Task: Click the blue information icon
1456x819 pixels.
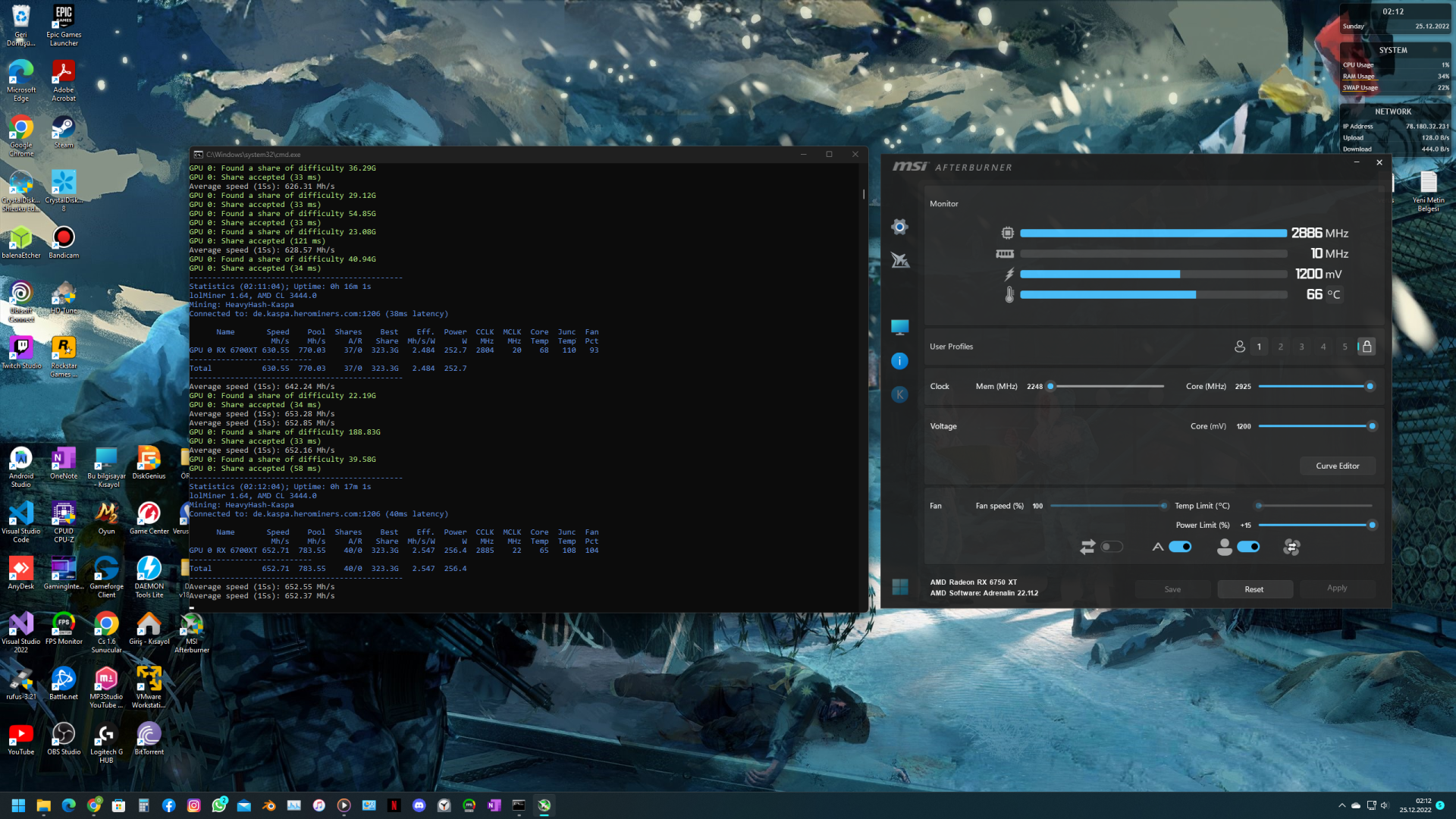Action: [x=899, y=361]
